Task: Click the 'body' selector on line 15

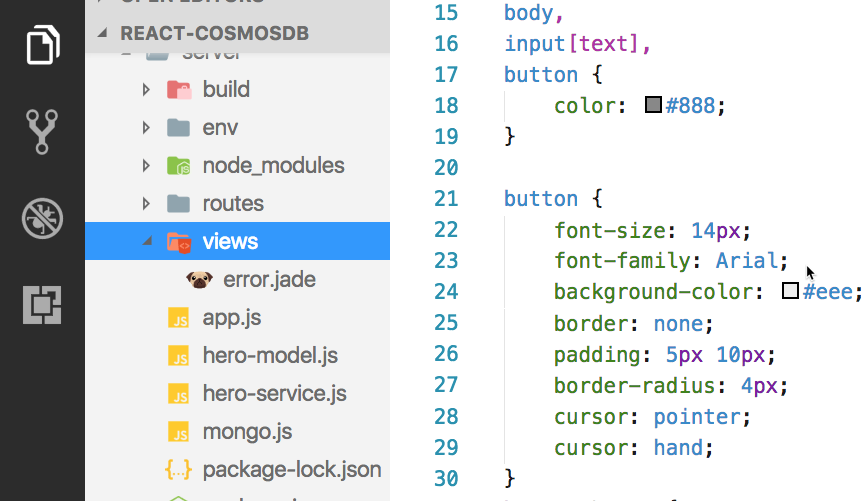Action: (529, 13)
